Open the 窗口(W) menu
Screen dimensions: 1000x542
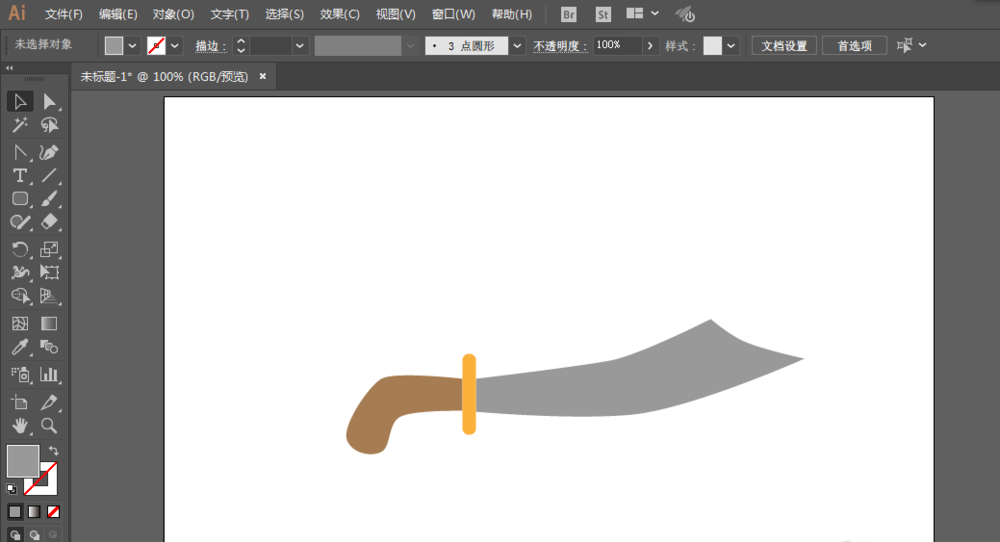point(453,15)
